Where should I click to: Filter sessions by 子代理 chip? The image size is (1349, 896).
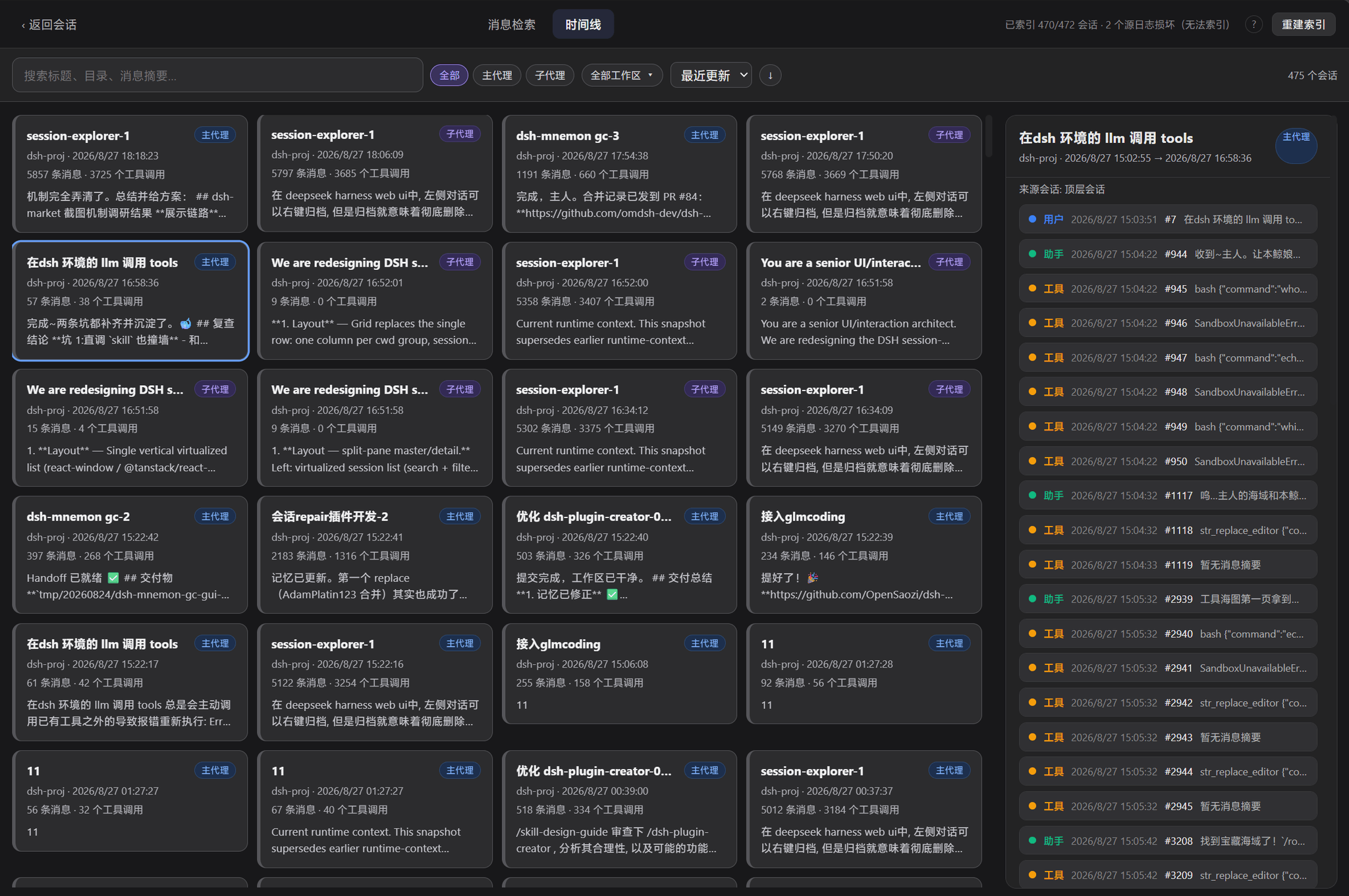pyautogui.click(x=550, y=75)
